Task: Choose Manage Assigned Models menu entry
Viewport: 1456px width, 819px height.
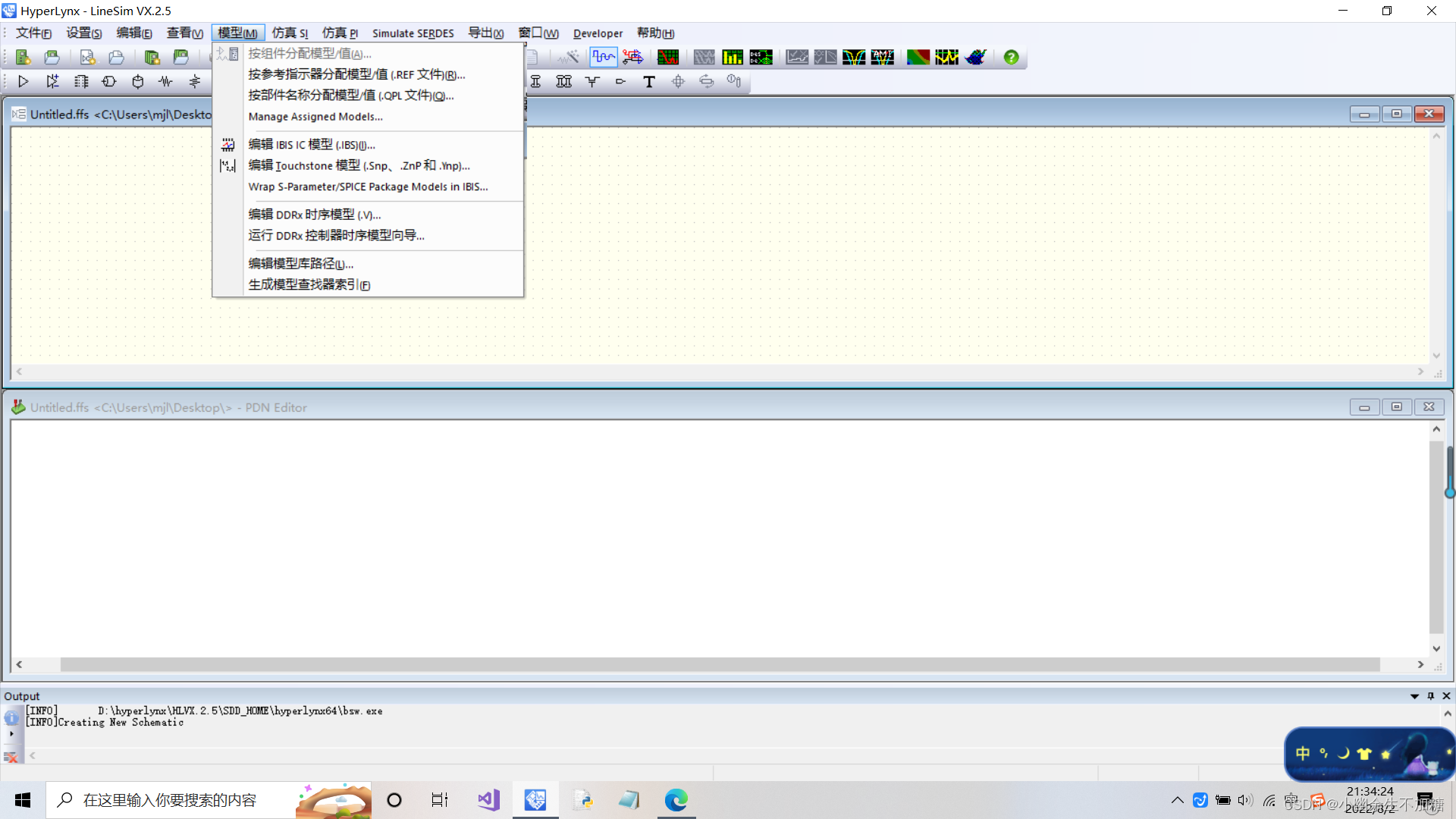Action: pyautogui.click(x=368, y=117)
